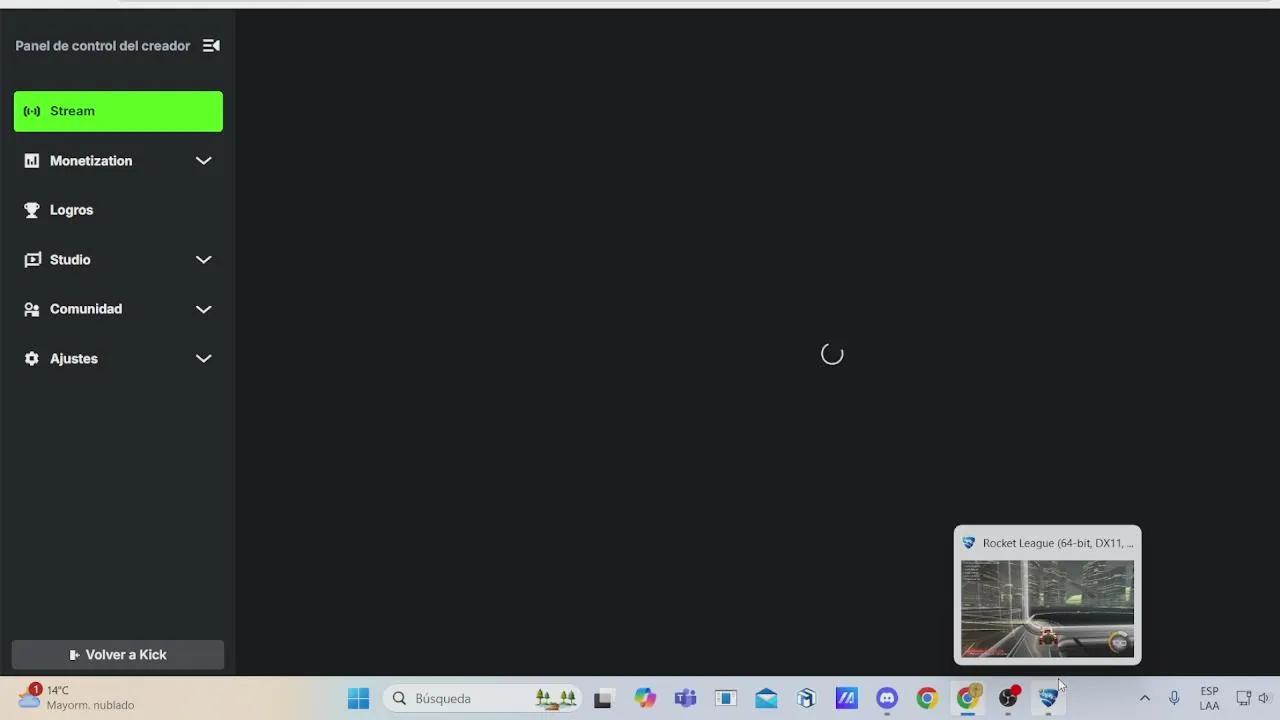Launch Copilot from the taskbar

pyautogui.click(x=645, y=698)
